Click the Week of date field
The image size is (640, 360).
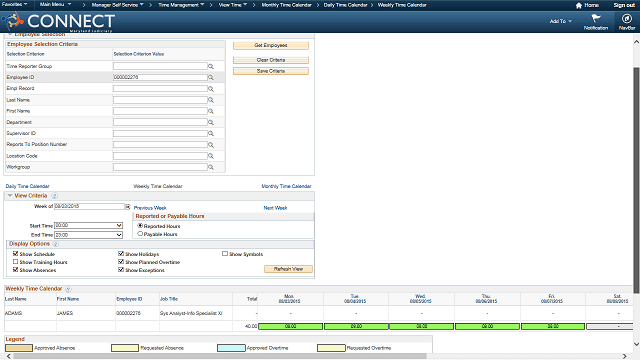(89, 207)
